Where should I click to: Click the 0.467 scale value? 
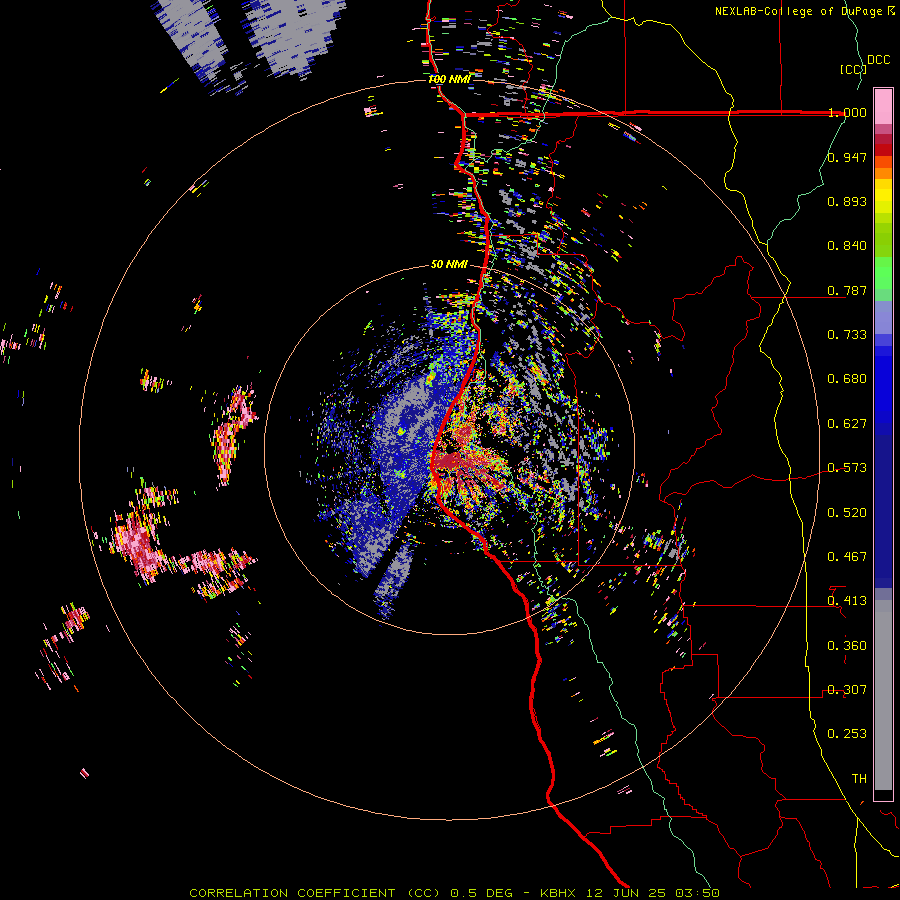[847, 557]
